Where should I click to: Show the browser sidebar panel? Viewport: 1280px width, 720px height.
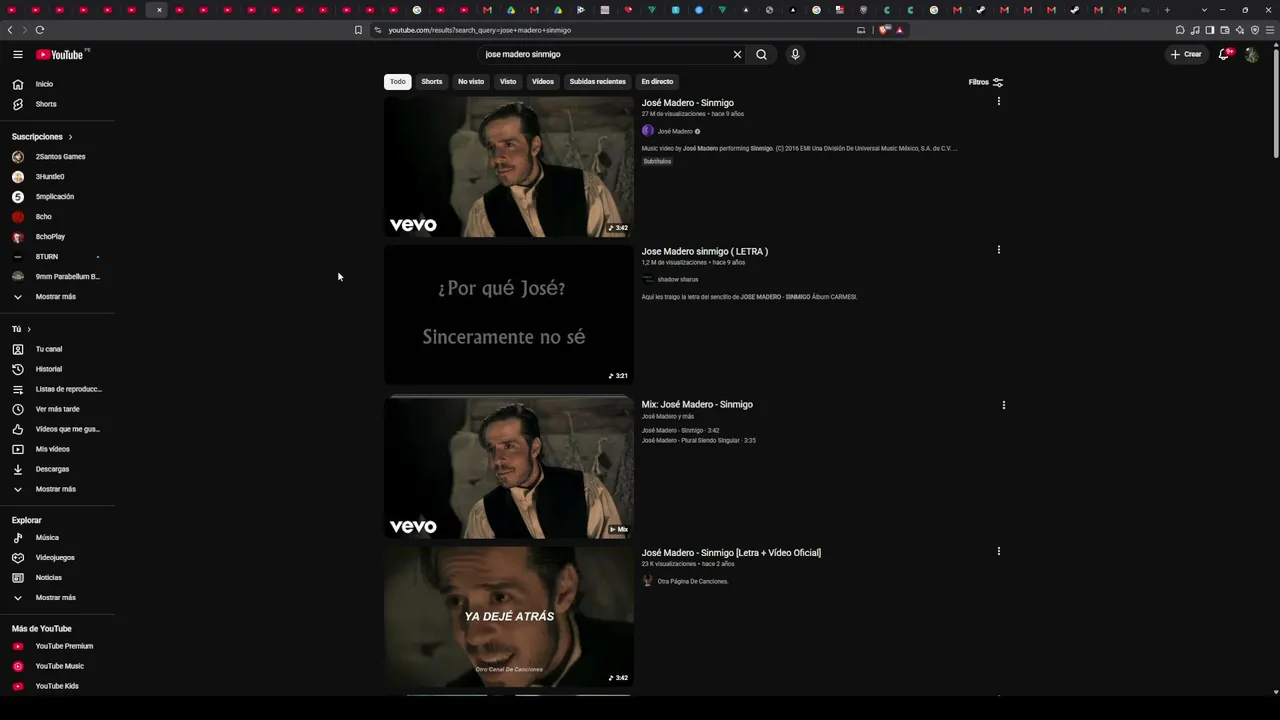point(1210,30)
